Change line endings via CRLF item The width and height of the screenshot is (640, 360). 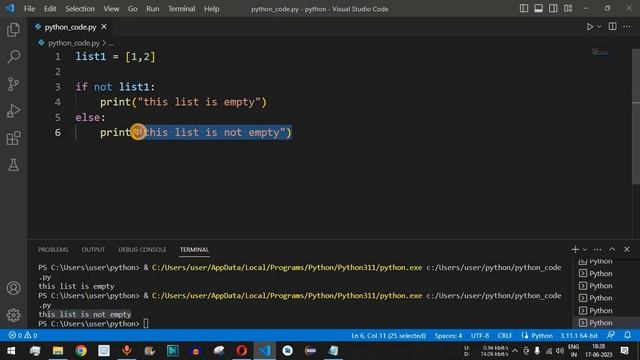point(505,336)
